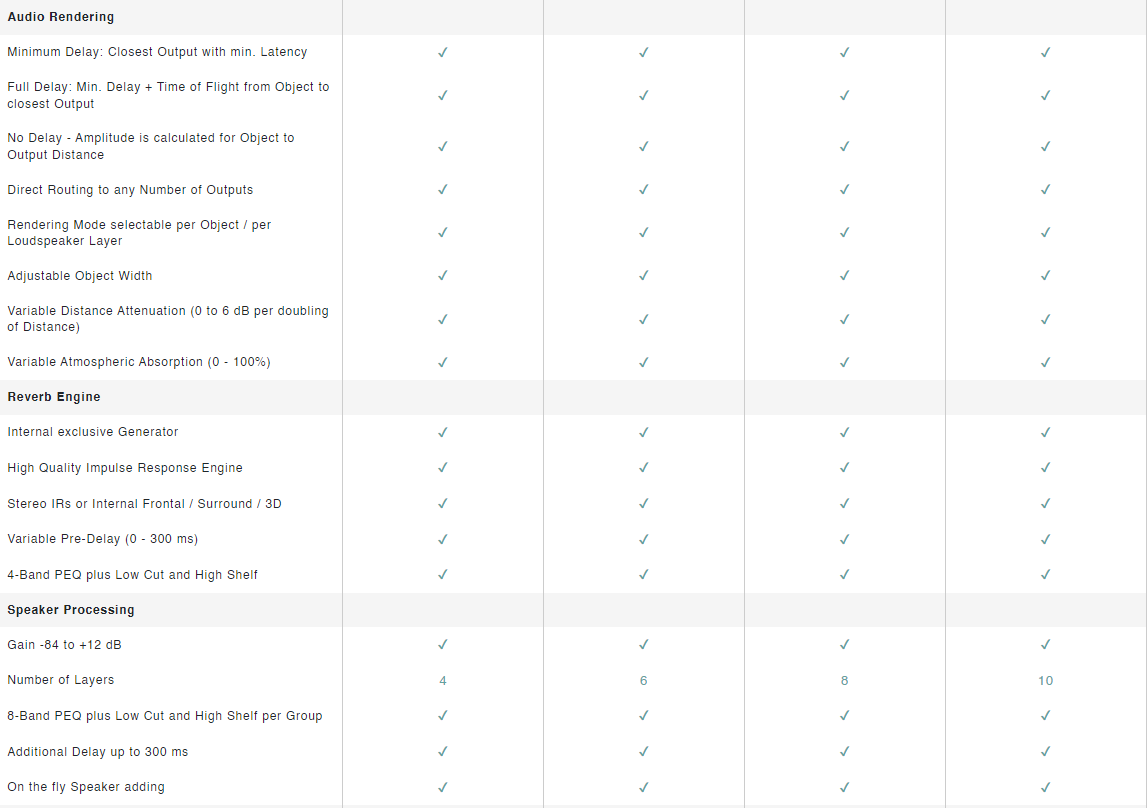Image resolution: width=1148 pixels, height=808 pixels.
Task: Click the Number of Layers value 4
Action: tap(443, 681)
